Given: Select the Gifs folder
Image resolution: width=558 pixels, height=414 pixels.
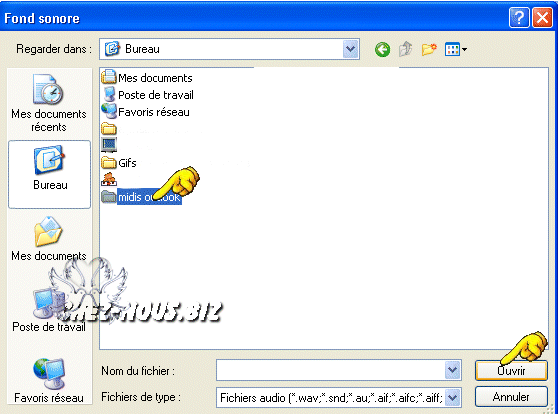Looking at the screenshot, I should (119, 163).
